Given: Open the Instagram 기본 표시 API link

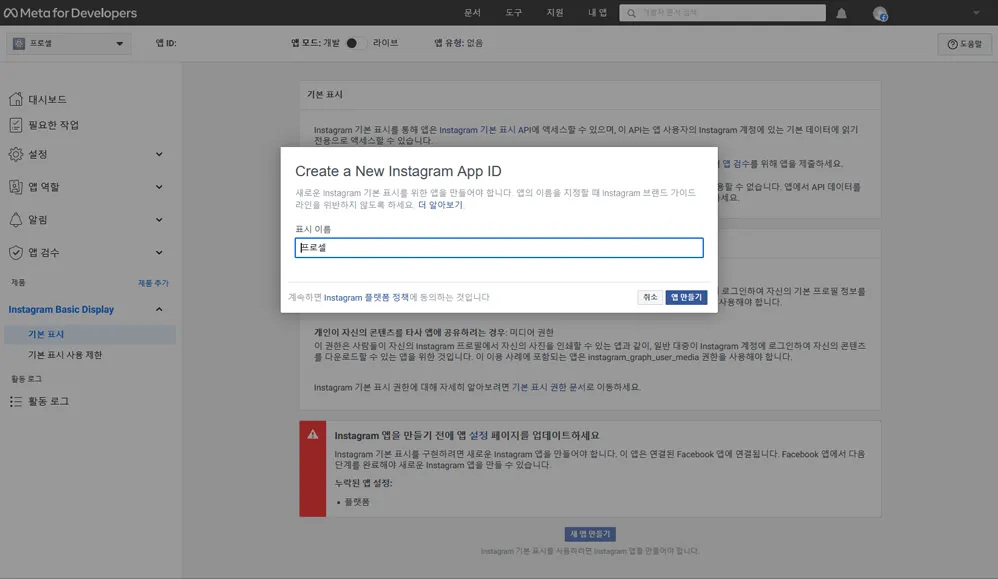Looking at the screenshot, I should pos(485,130).
